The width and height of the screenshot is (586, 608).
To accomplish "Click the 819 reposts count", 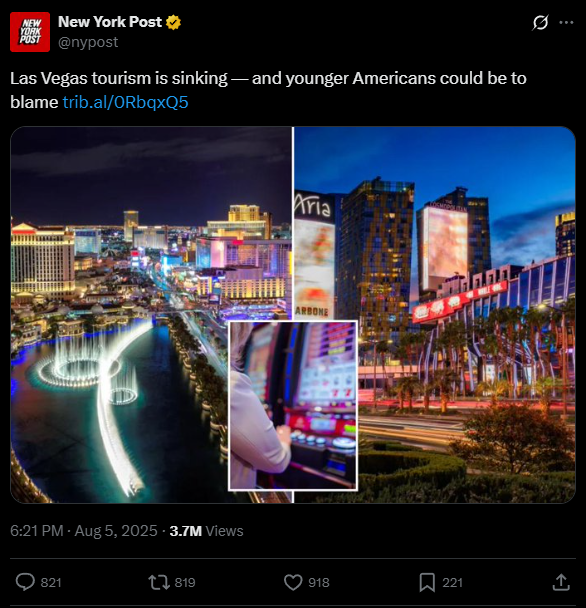I will click(x=185, y=582).
